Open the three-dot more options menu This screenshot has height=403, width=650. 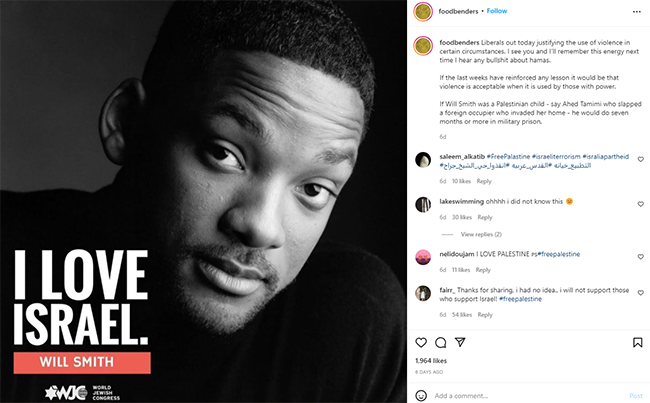[x=637, y=12]
